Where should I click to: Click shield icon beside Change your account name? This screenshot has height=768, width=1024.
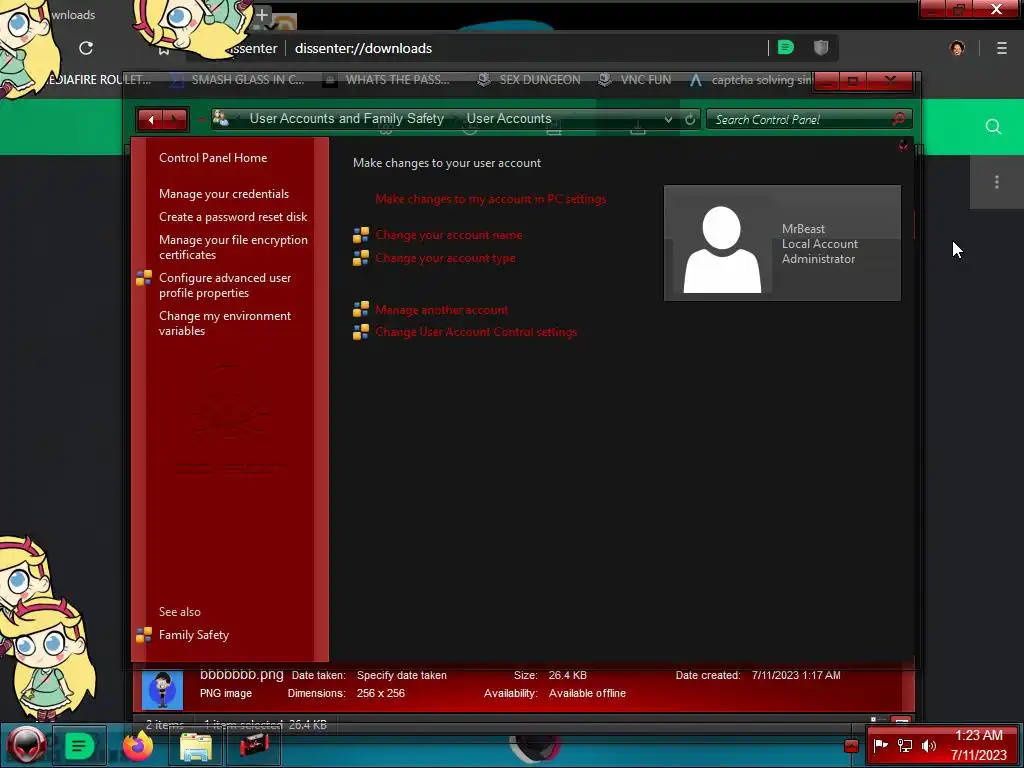click(361, 235)
